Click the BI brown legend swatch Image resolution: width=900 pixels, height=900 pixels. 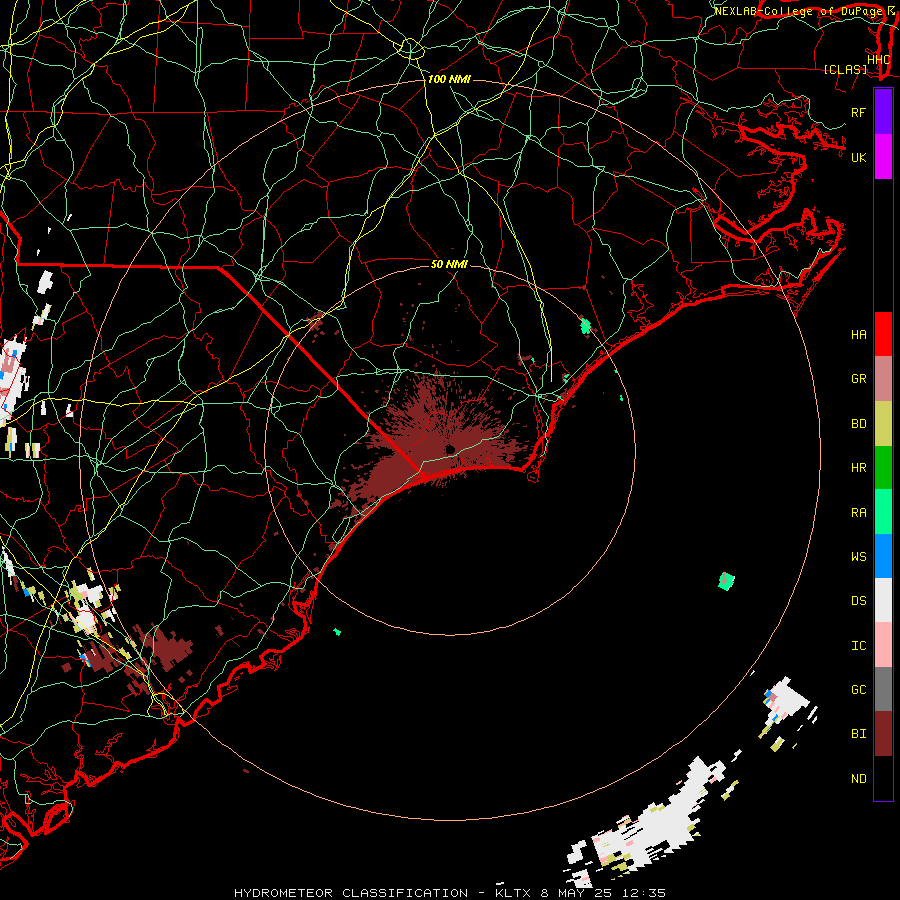tap(883, 734)
